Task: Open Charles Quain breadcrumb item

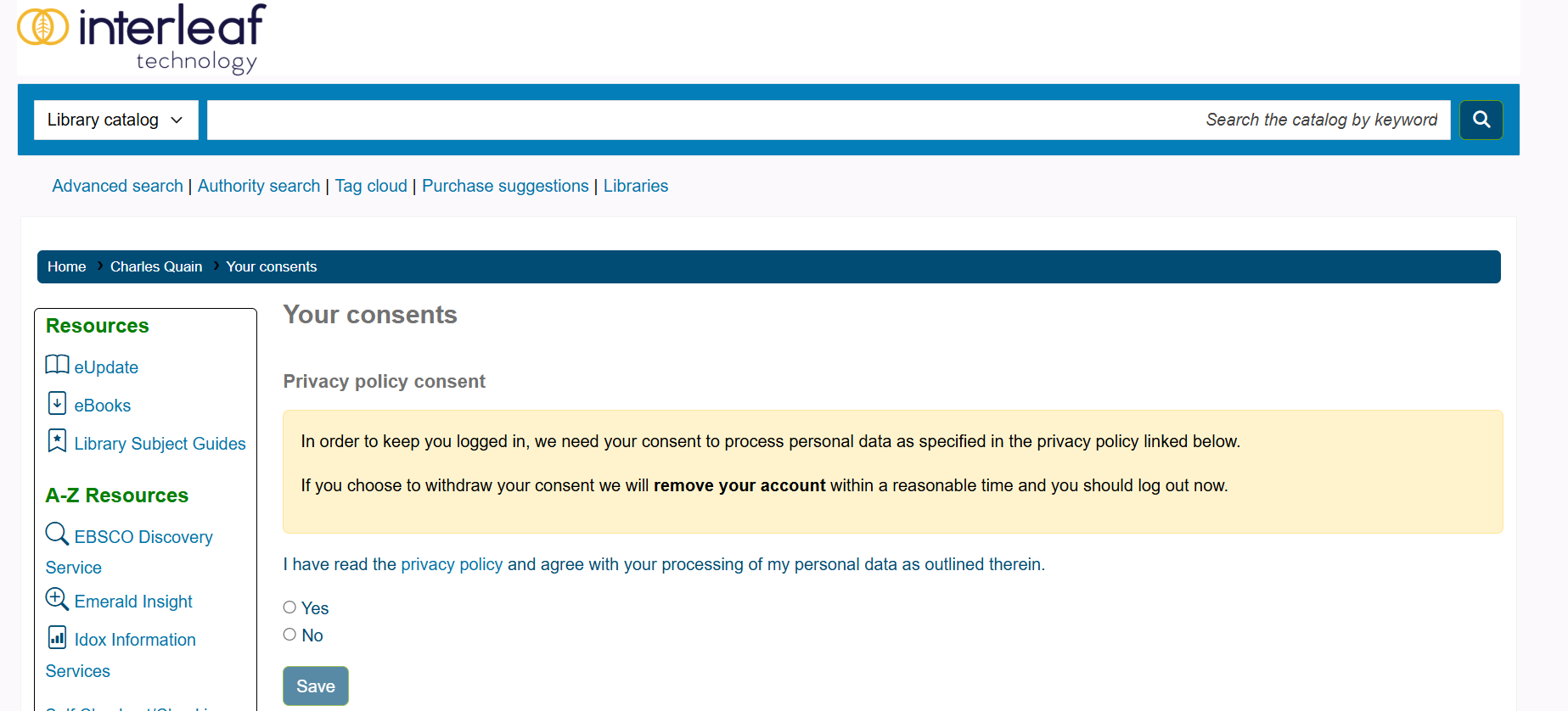Action: pyautogui.click(x=156, y=266)
